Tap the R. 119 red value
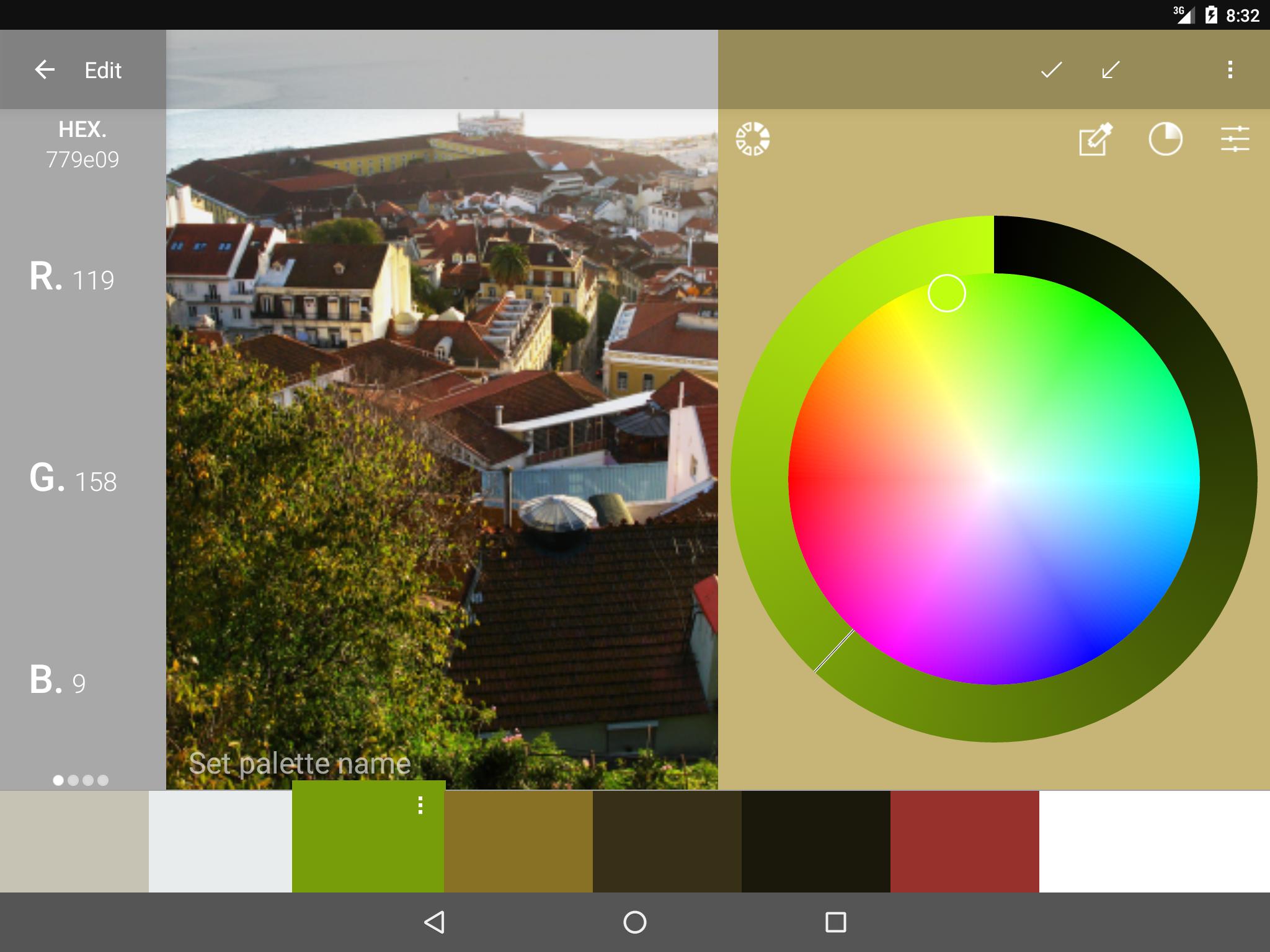This screenshot has width=1270, height=952. point(72,278)
